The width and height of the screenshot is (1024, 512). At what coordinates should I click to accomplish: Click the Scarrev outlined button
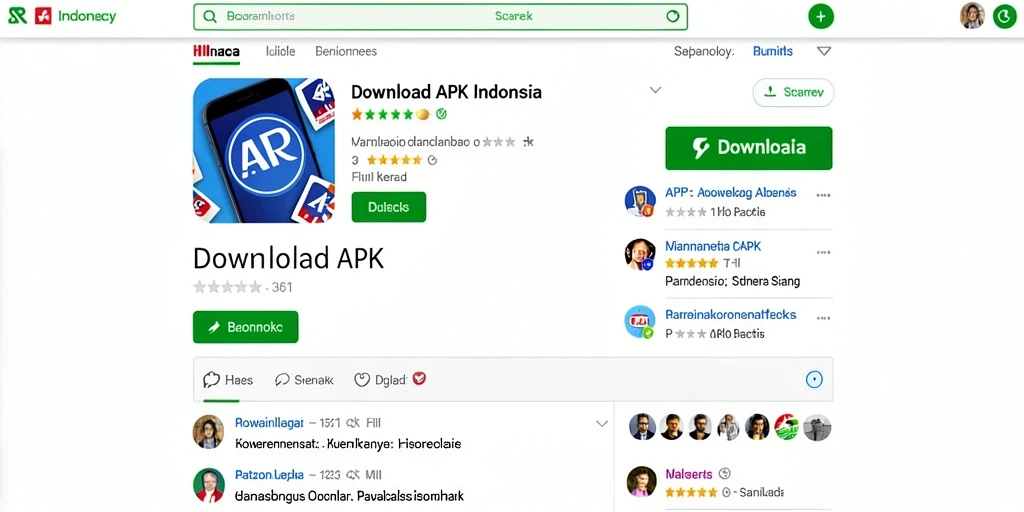point(793,93)
